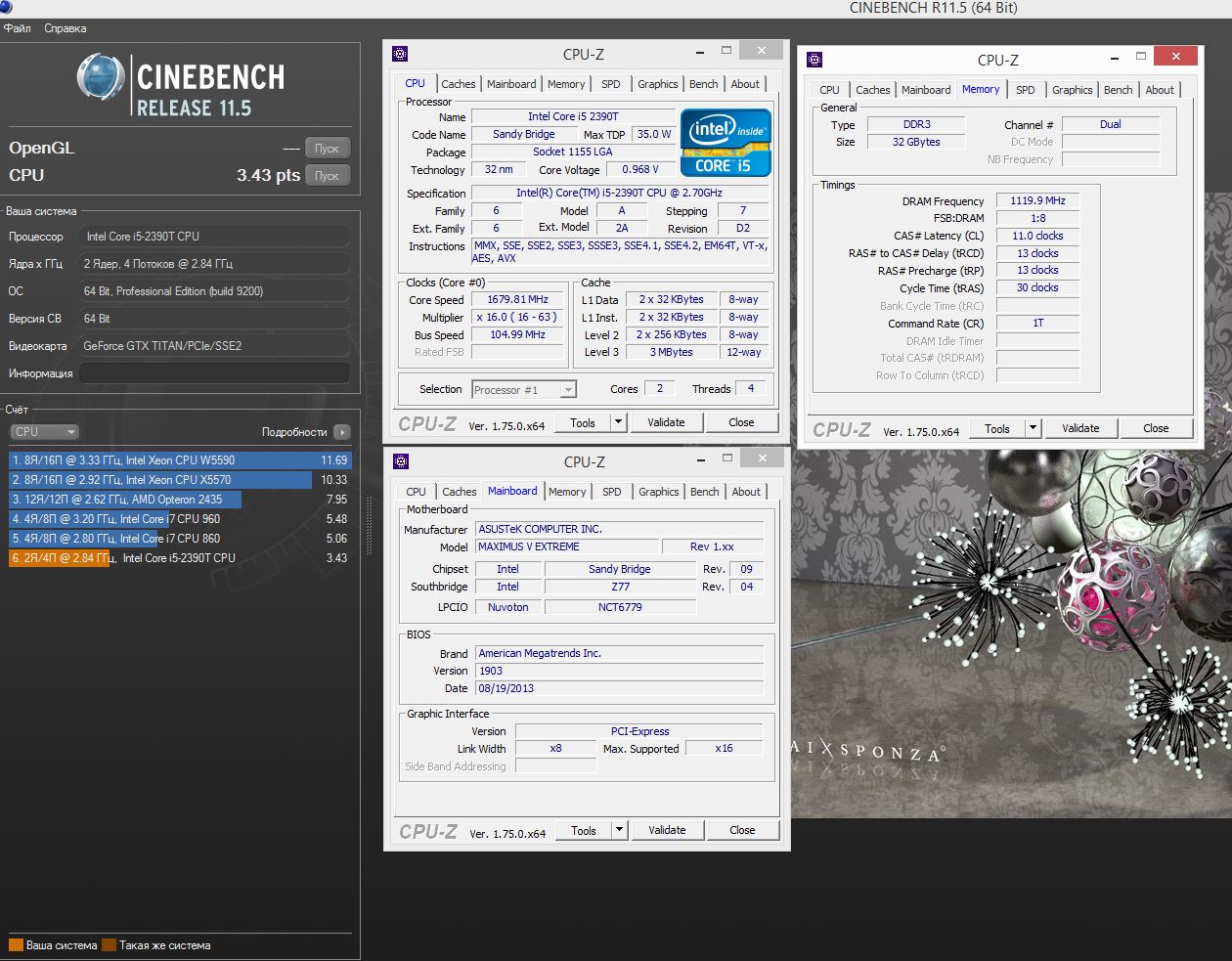Select the Core i5-2390T ranking row
This screenshot has height=961, width=1232.
pyautogui.click(x=179, y=558)
